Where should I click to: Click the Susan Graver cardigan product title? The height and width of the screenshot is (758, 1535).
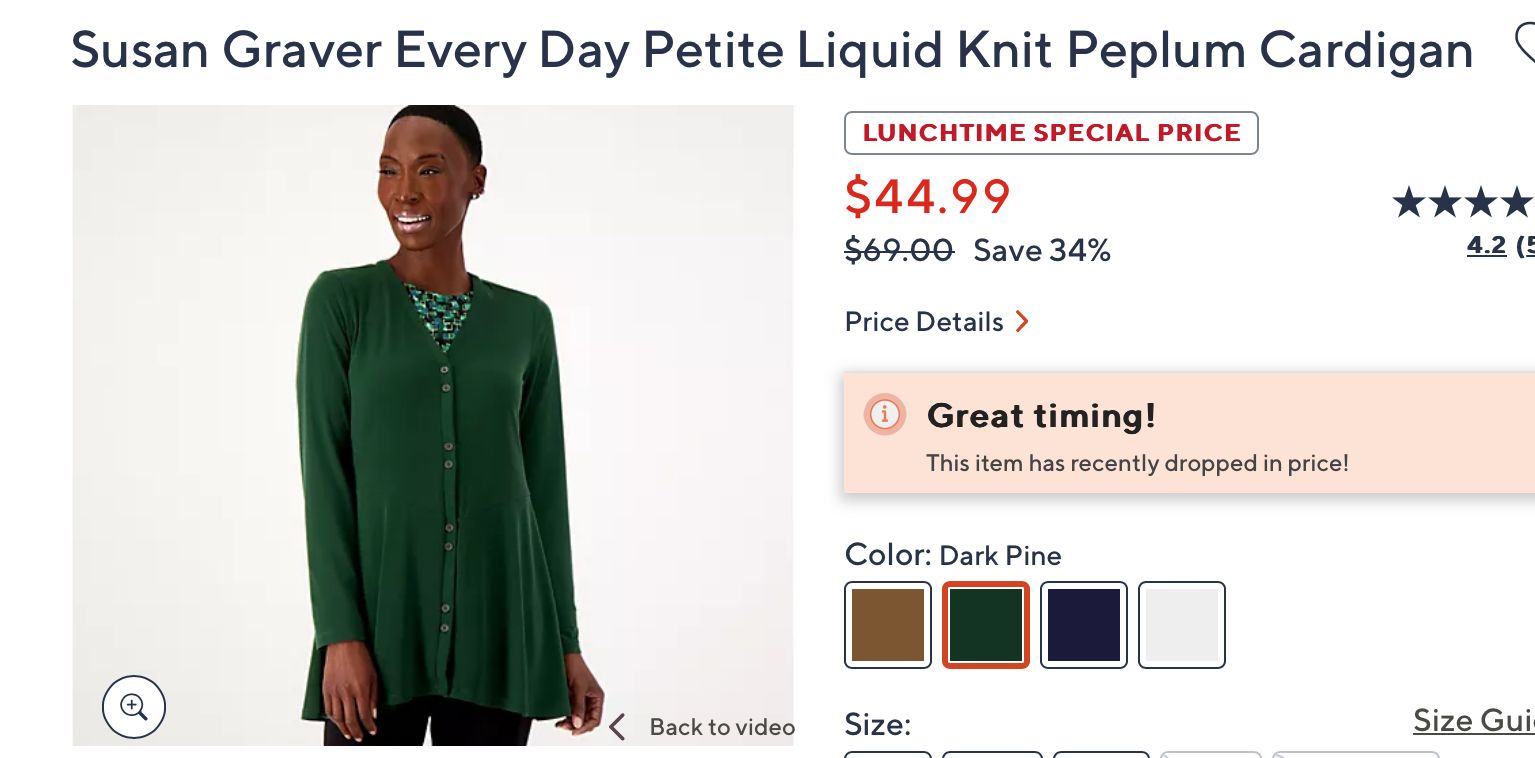[x=771, y=50]
